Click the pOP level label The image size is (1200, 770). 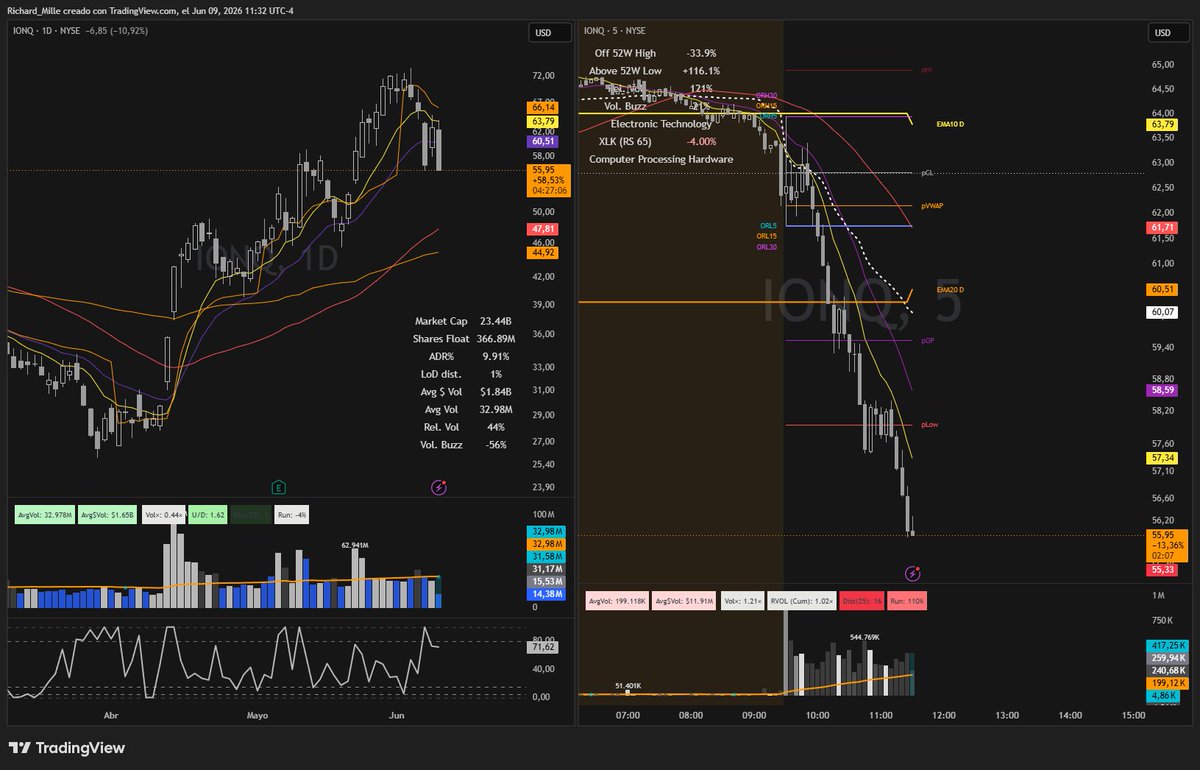click(x=928, y=341)
